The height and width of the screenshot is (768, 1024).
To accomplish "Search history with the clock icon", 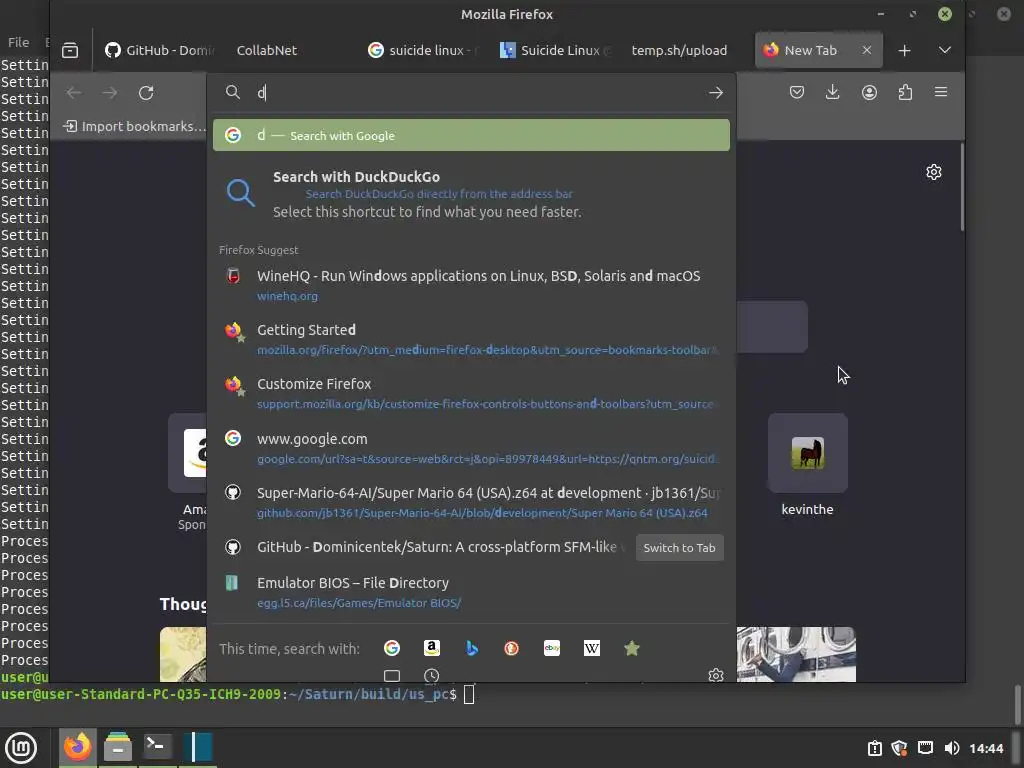I will pyautogui.click(x=432, y=675).
